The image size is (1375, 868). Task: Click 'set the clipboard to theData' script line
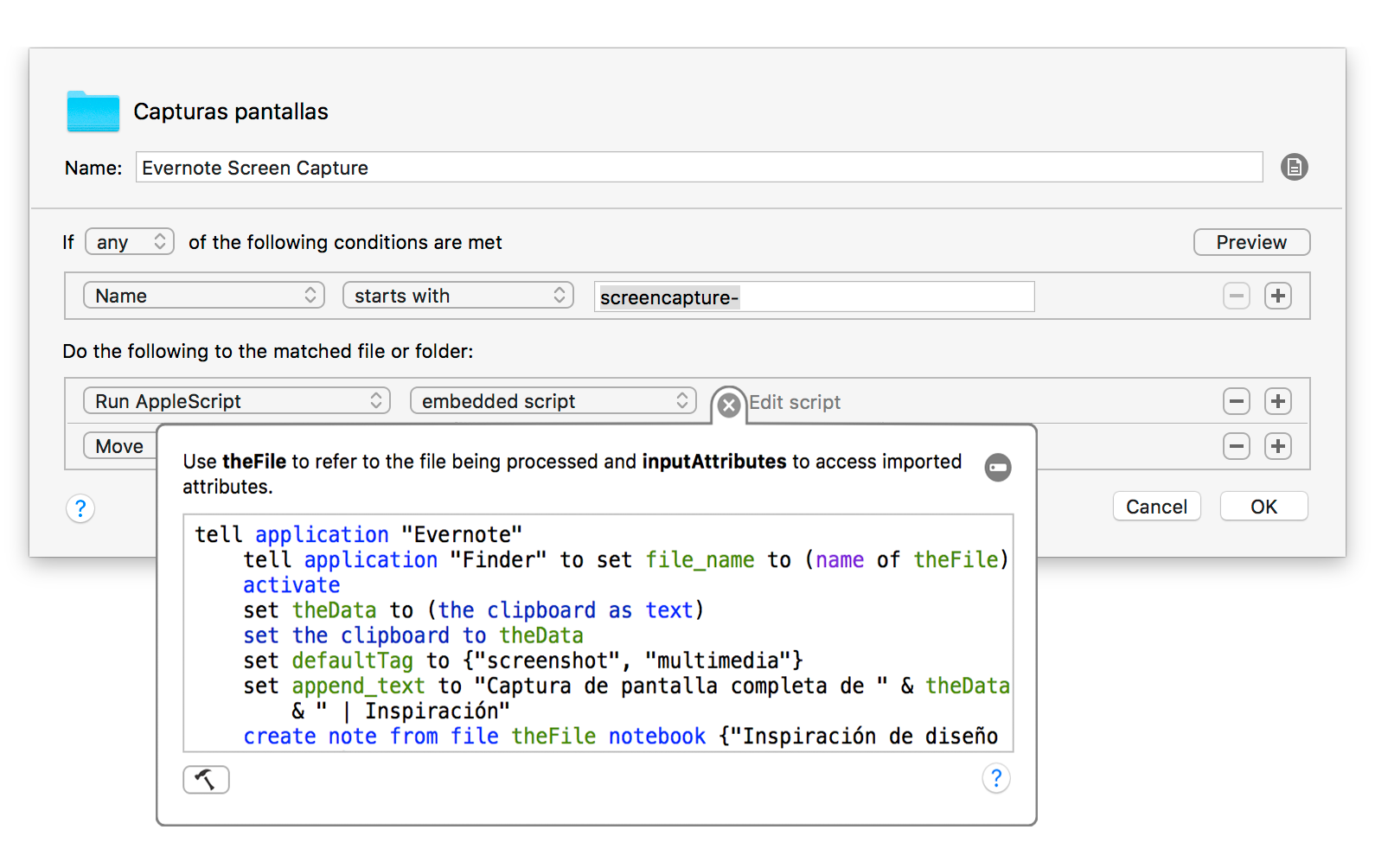[x=413, y=635]
